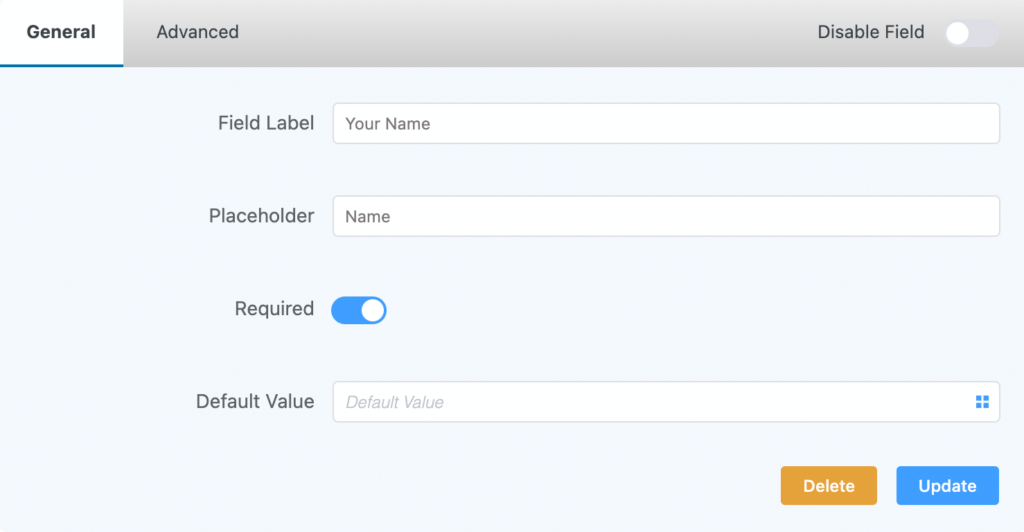
Task: Click the blue track of Required switch
Action: tap(345, 311)
